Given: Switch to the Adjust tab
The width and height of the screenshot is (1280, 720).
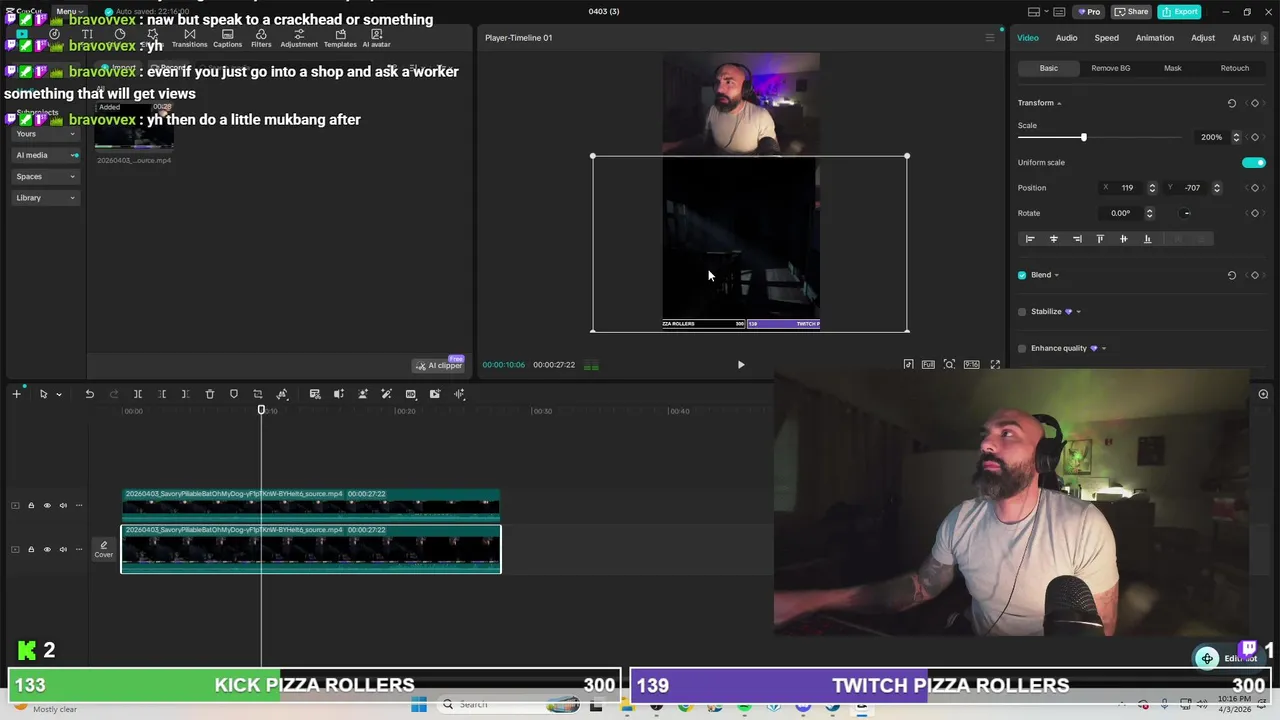Looking at the screenshot, I should (x=1203, y=38).
